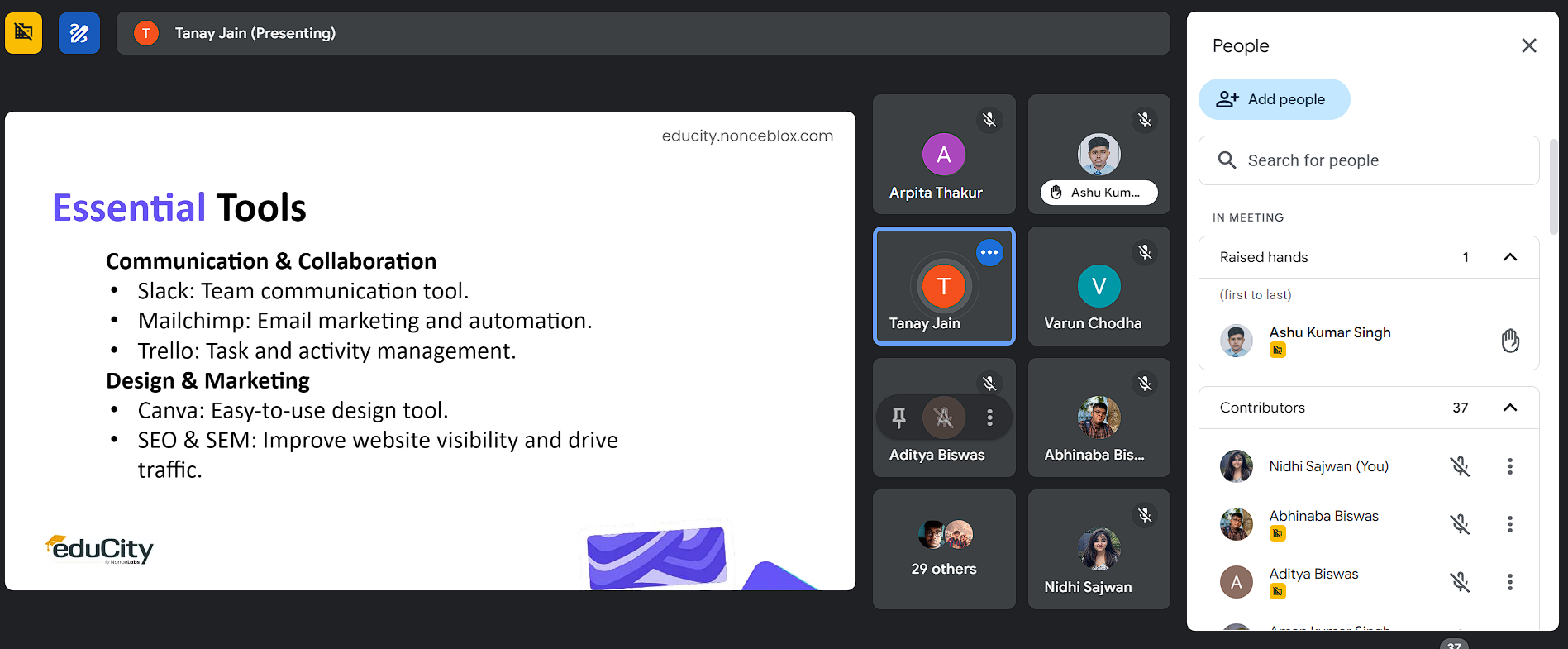This screenshot has width=1568, height=649.
Task: Click the muted mic icon on Arpita Thakur tile
Action: [x=989, y=121]
